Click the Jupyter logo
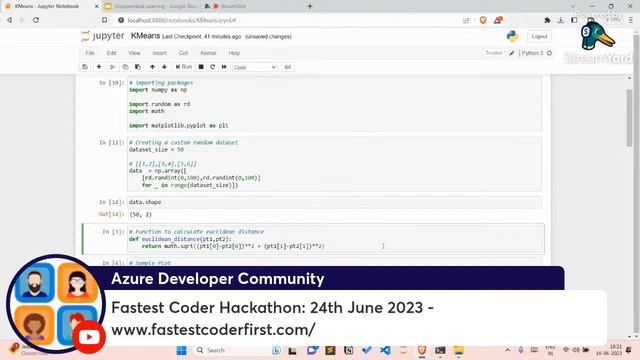Viewport: 640px width, 360px height. coord(102,36)
